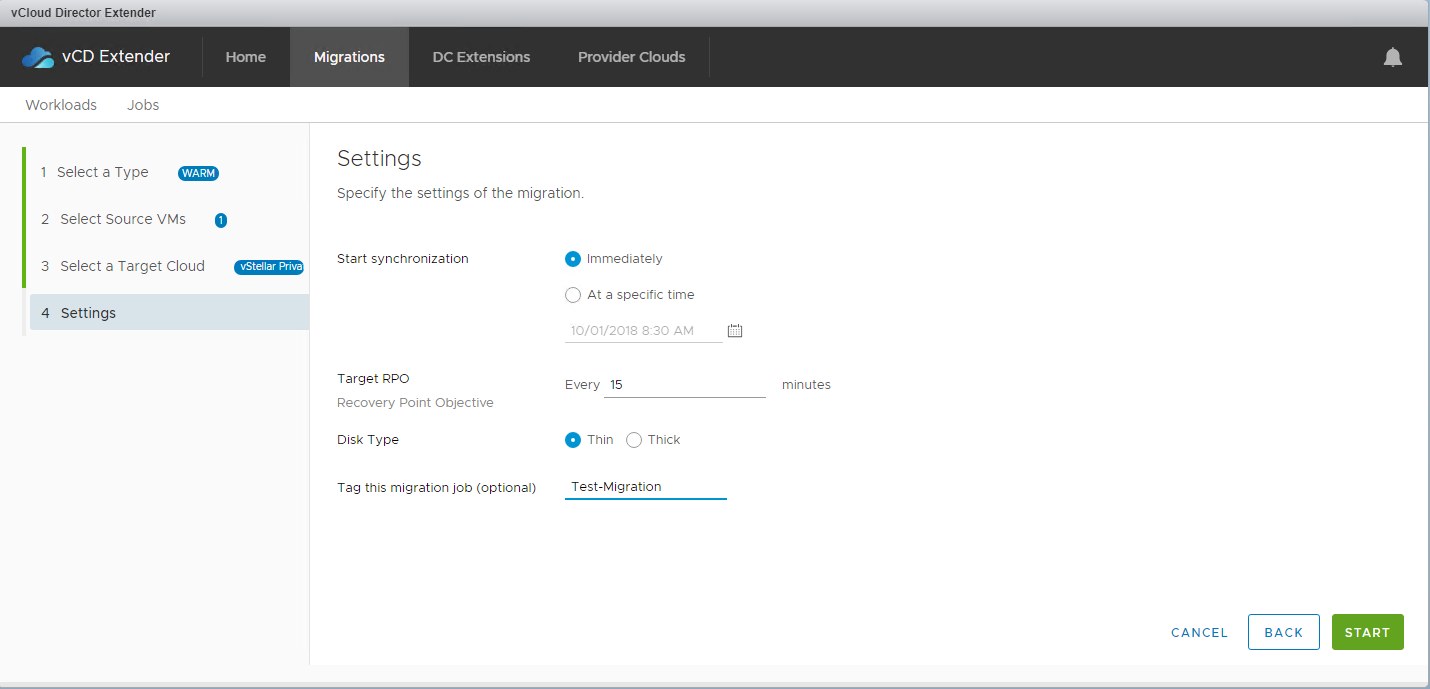Go to step 2 Select Source VMs
1430x689 pixels.
122,219
